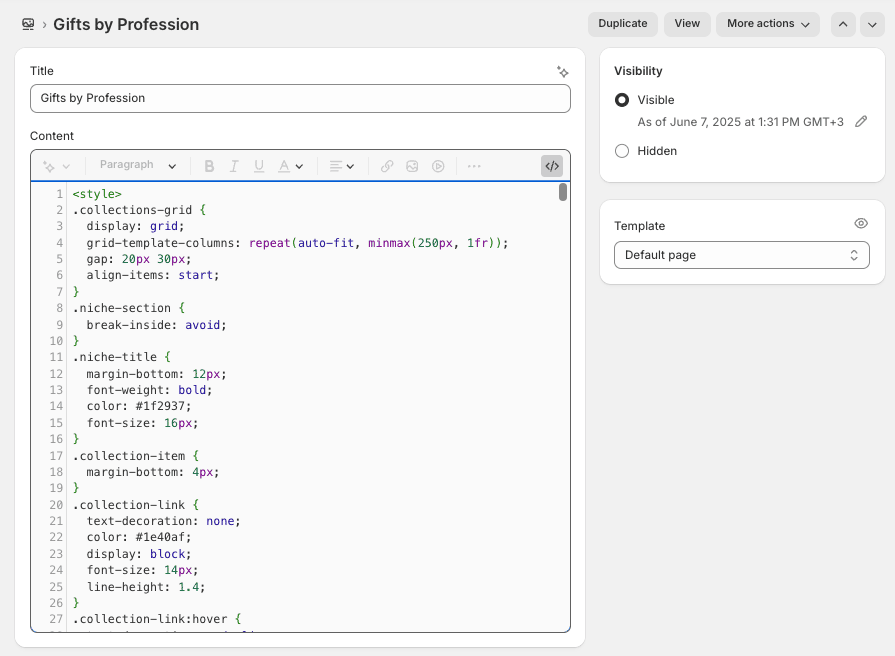Screen dimensions: 895x656
Task: Click the sparkle icon next to Title
Action: click(562, 72)
